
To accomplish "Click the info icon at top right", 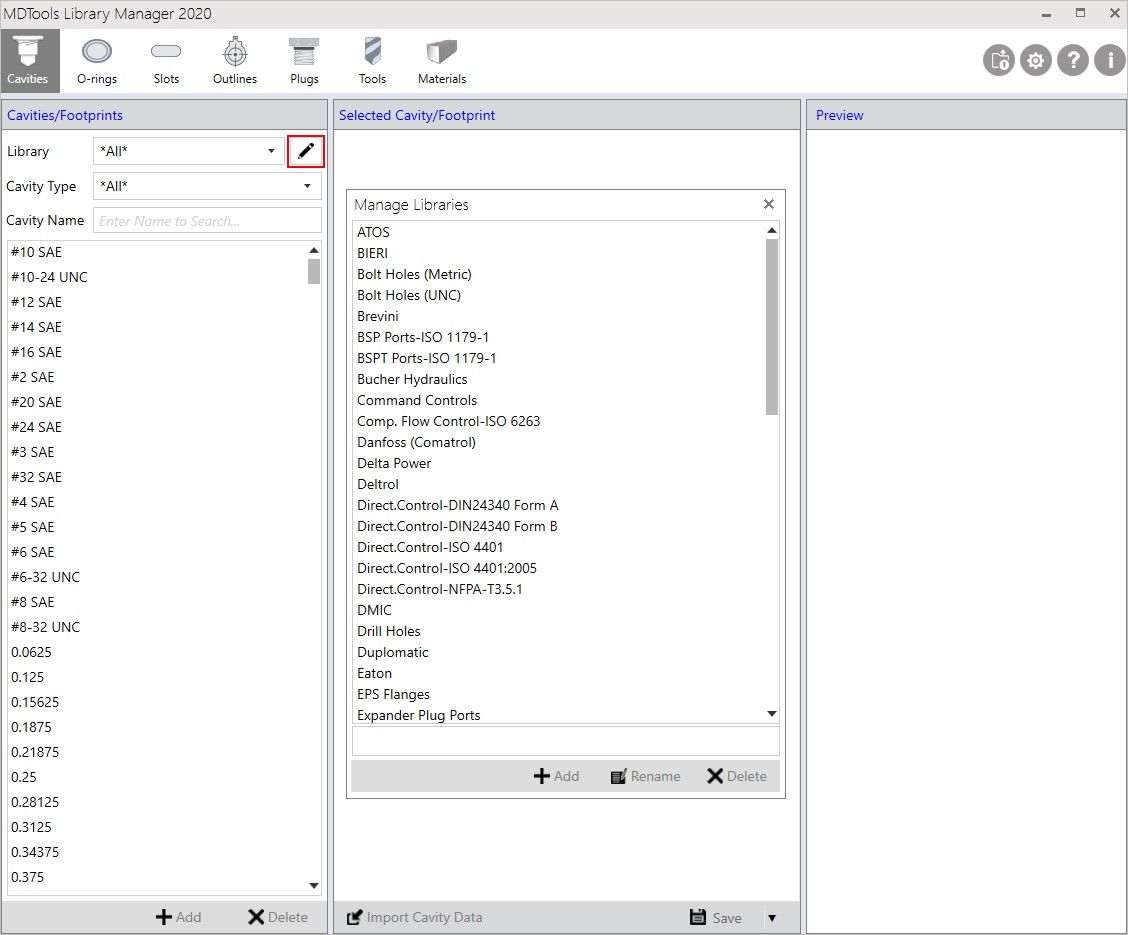I will coord(1109,60).
